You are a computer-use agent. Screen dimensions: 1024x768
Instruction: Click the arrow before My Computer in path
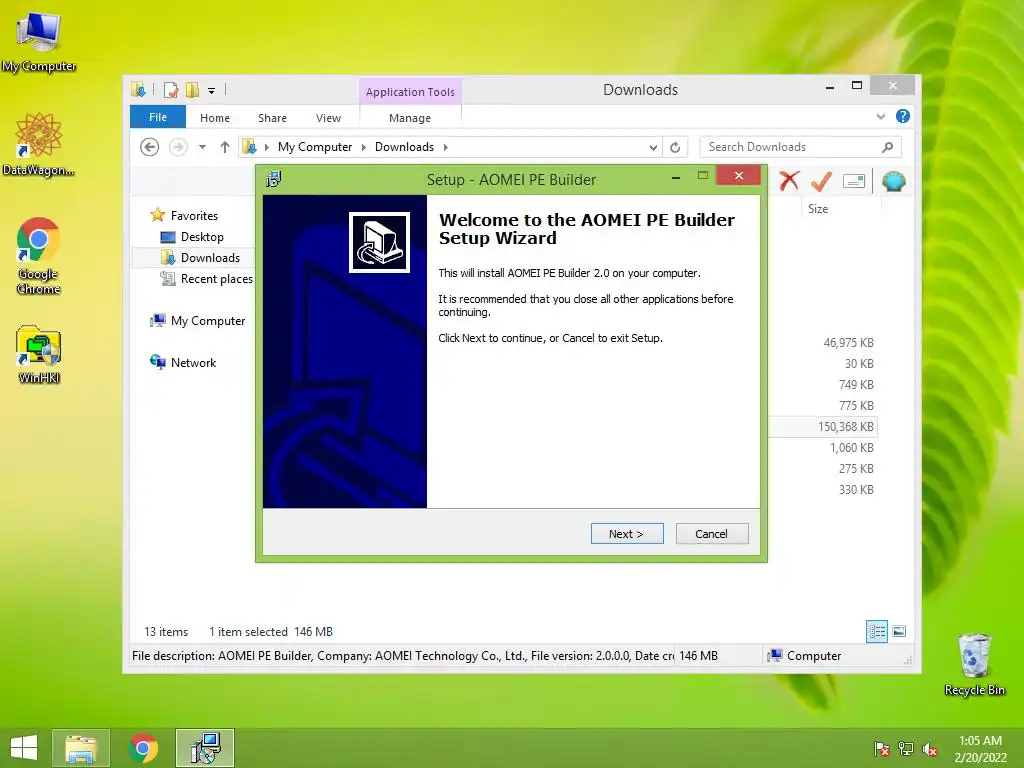pyautogui.click(x=266, y=147)
